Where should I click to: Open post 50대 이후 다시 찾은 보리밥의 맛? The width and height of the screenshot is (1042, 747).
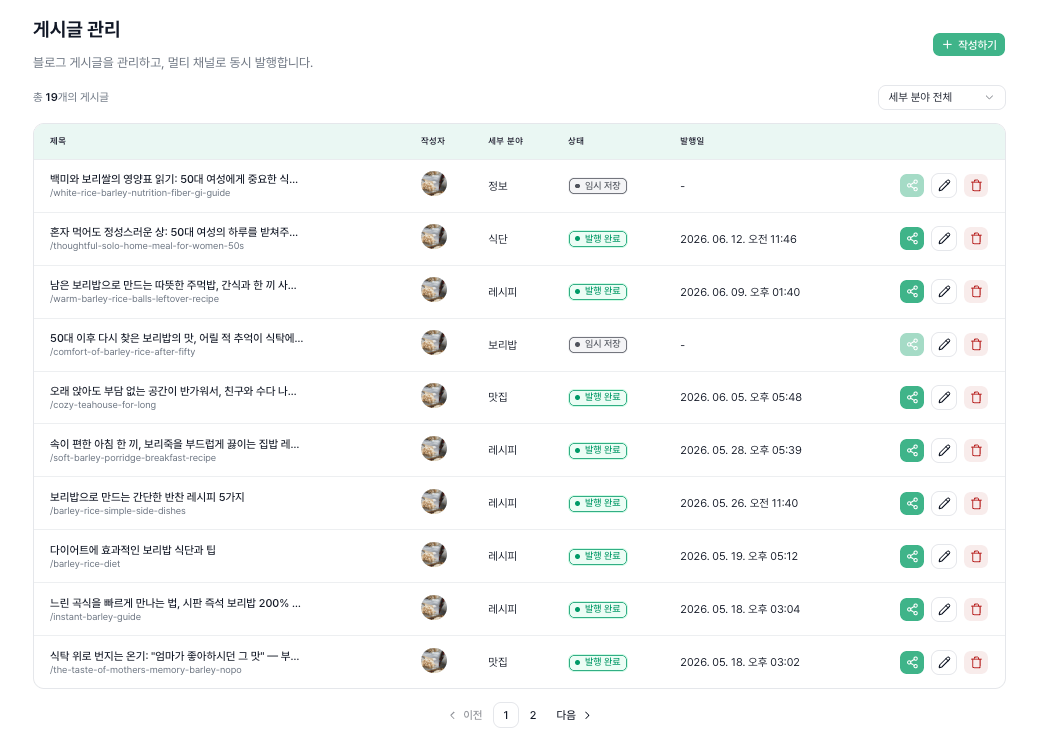(176, 338)
